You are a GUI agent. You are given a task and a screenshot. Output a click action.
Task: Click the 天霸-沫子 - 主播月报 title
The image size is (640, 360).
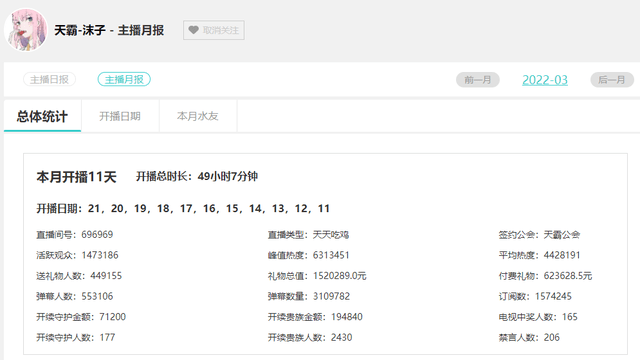[109, 30]
